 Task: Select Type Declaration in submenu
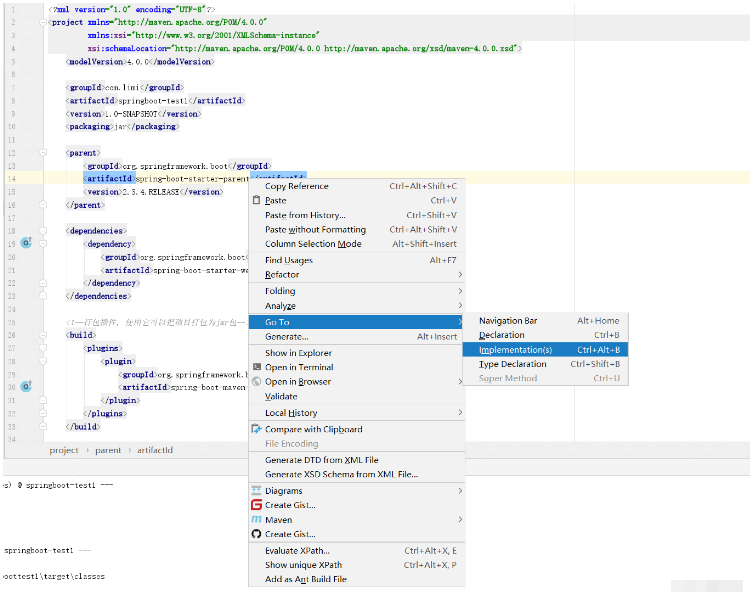point(545,364)
